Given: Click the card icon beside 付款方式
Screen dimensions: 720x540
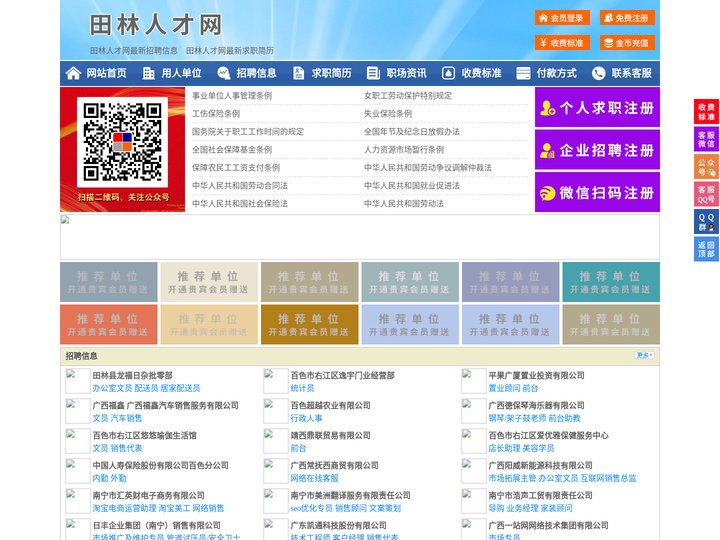Looking at the screenshot, I should (523, 73).
